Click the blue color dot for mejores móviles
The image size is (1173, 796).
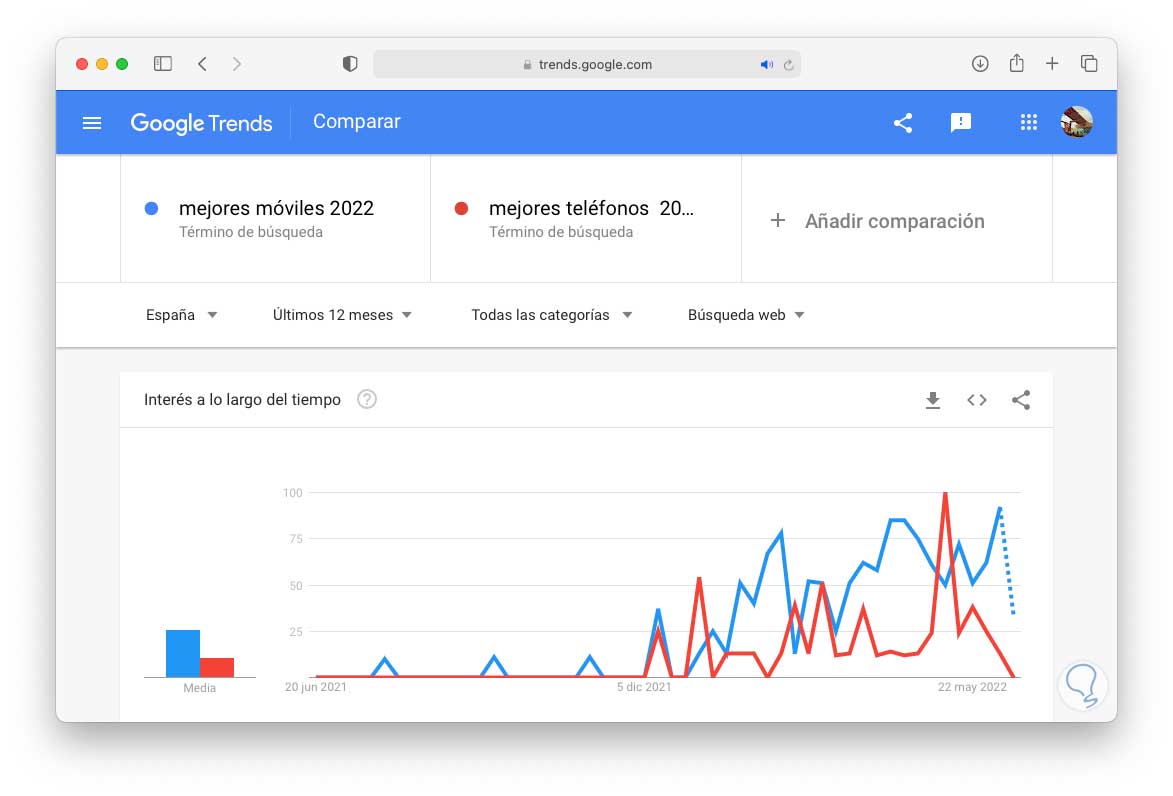point(152,209)
